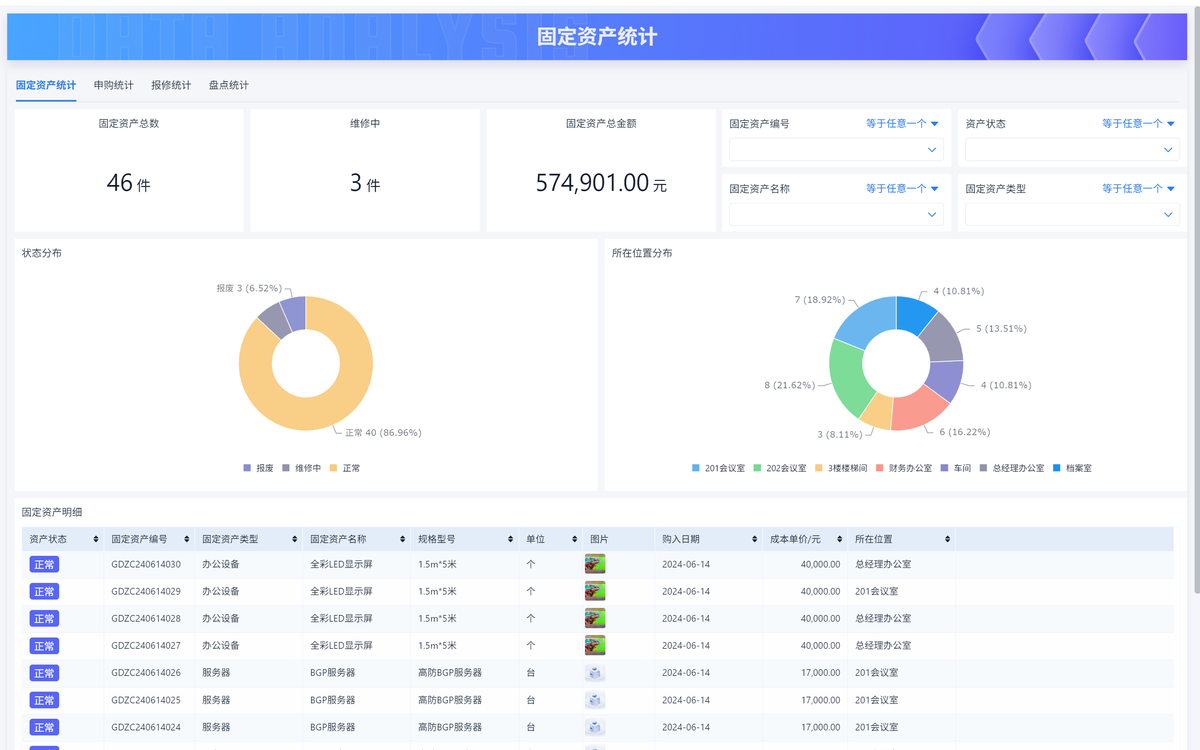The height and width of the screenshot is (750, 1200).
Task: Switch to the 盘点统计 tab
Action: click(228, 85)
